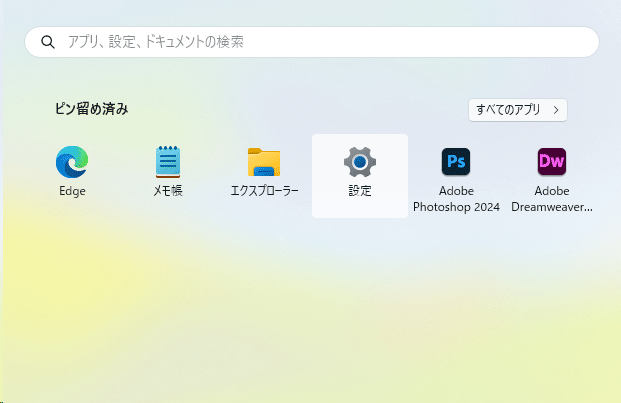Click the エクスプローラー text label

[264, 191]
